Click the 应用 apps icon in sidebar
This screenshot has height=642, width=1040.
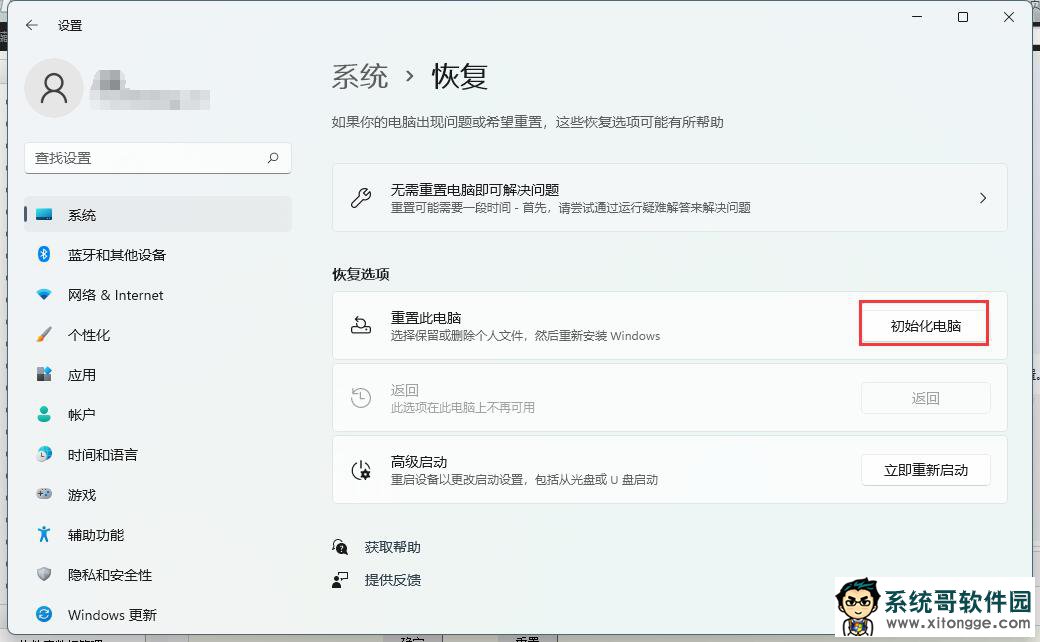coord(44,375)
